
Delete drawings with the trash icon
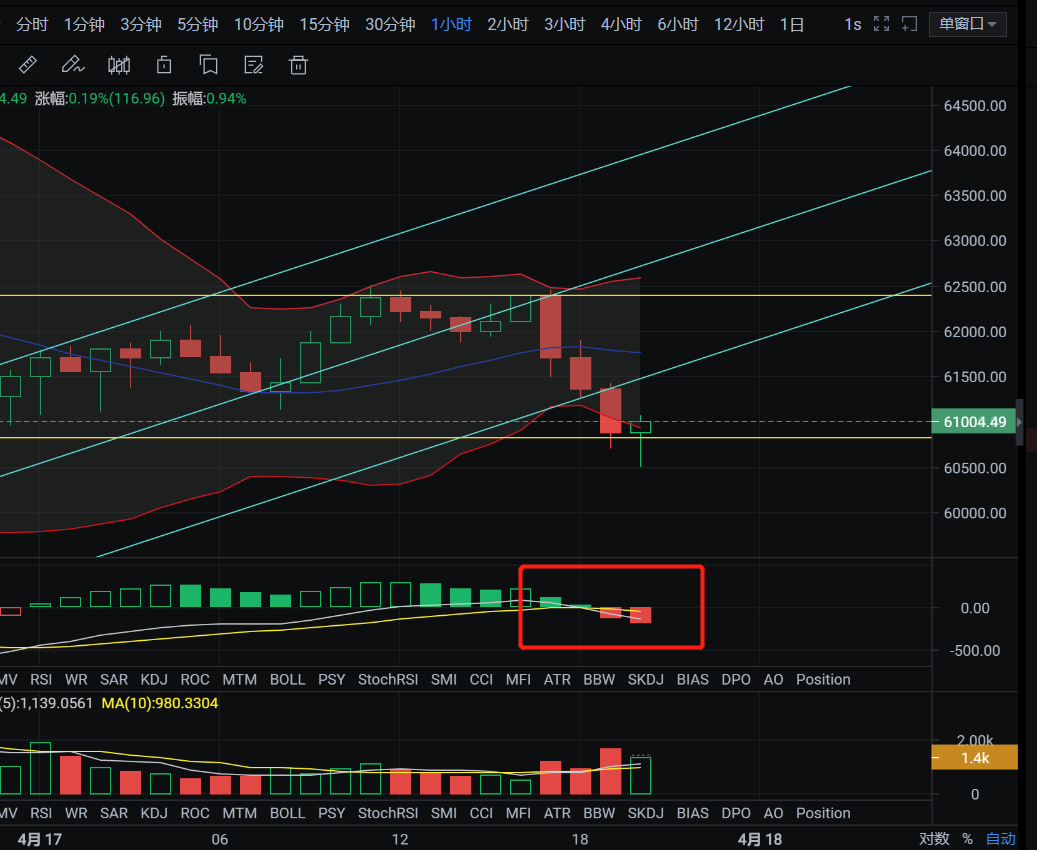pyautogui.click(x=298, y=65)
